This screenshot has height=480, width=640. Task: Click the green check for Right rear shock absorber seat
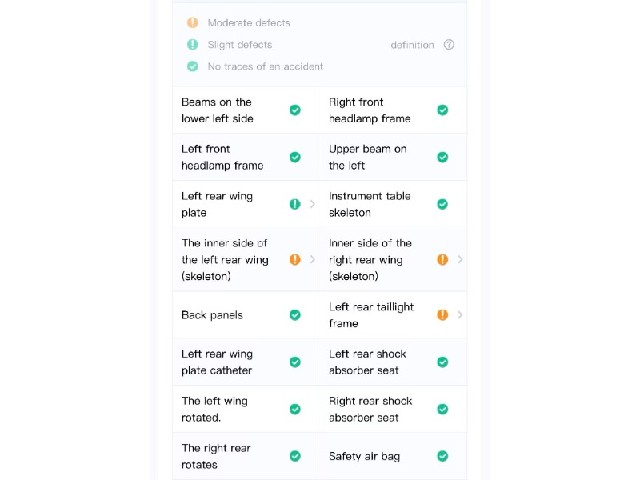click(442, 409)
